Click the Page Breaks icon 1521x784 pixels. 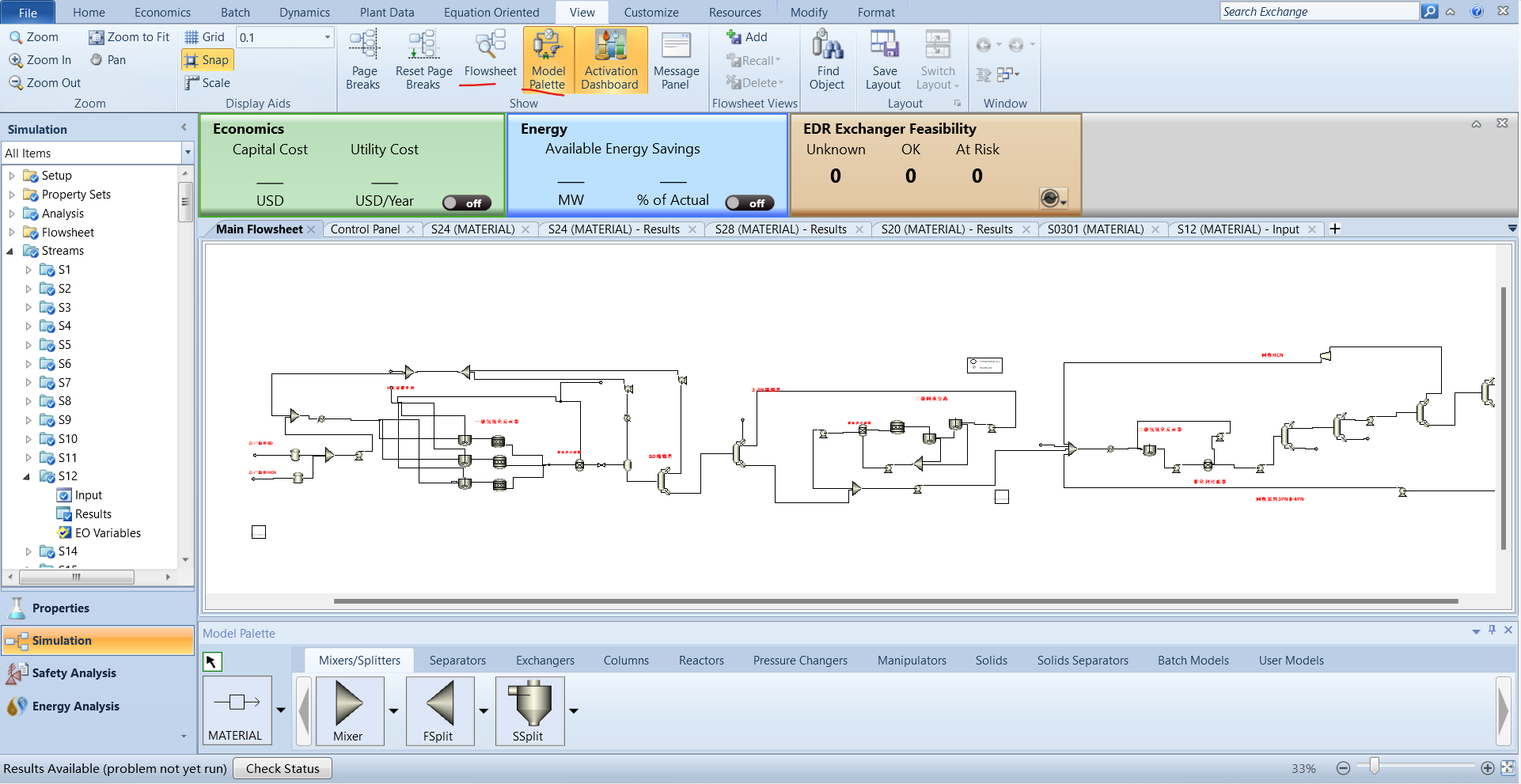tap(363, 60)
